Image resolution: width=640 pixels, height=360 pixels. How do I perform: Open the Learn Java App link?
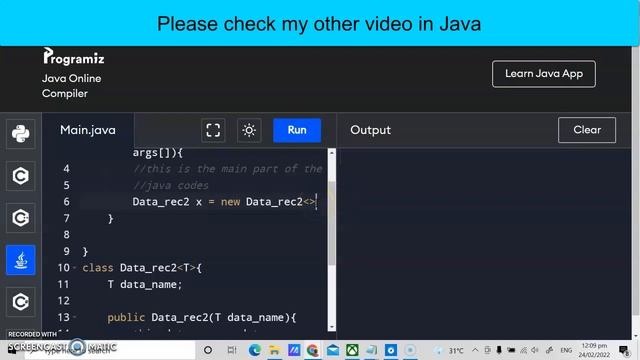[544, 74]
